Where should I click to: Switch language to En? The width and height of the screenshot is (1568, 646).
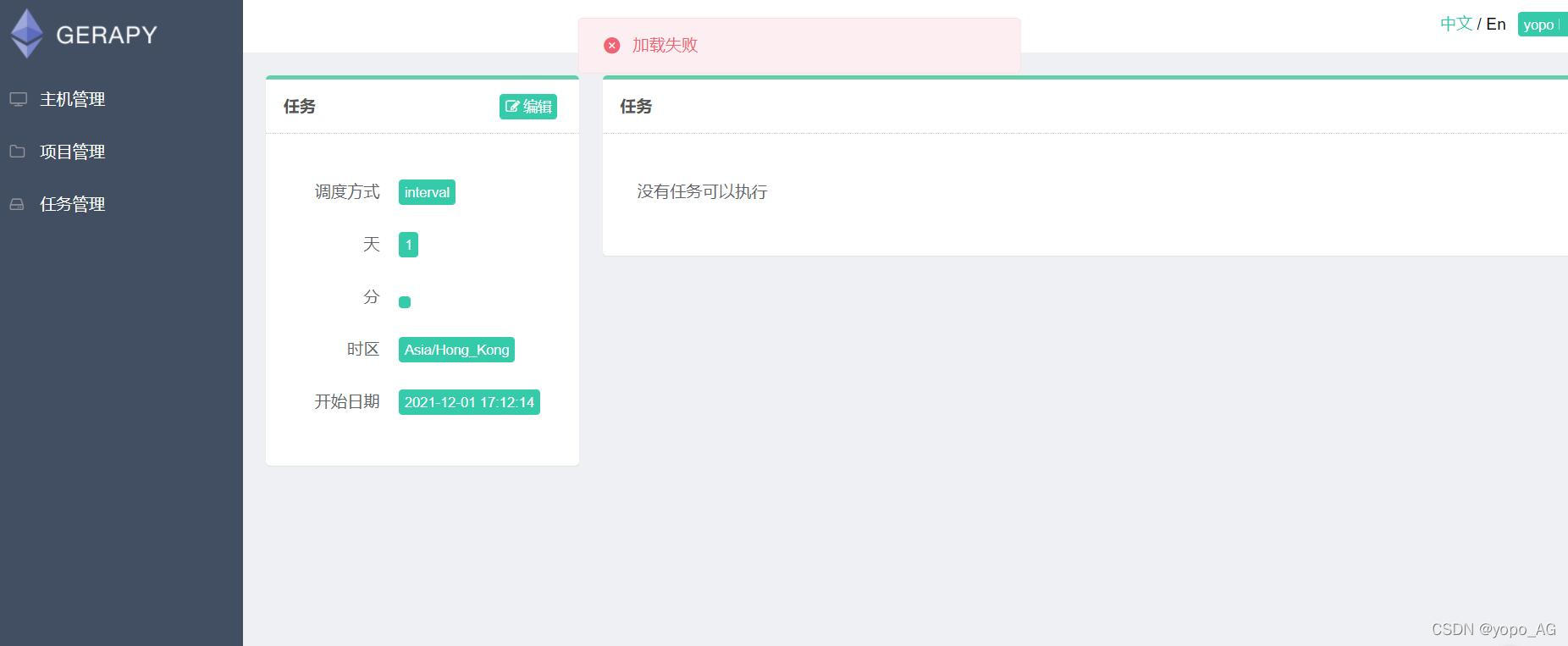tap(1495, 24)
